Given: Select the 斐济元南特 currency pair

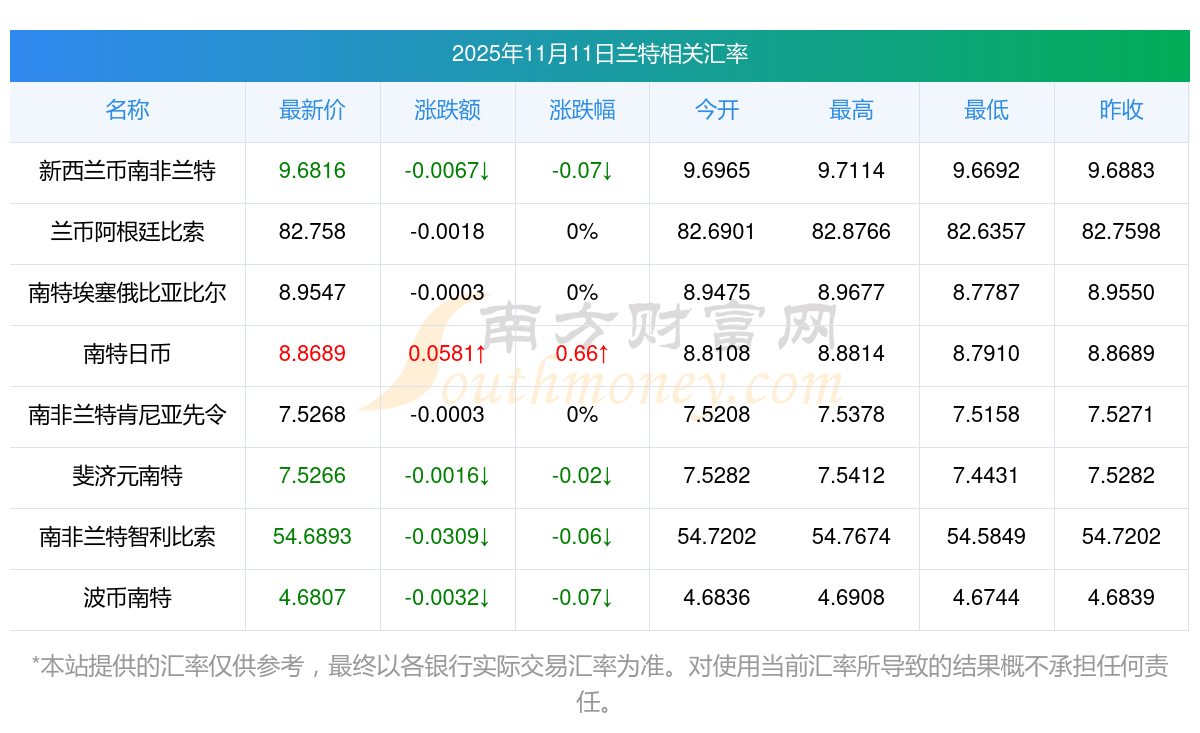Looking at the screenshot, I should point(127,476).
